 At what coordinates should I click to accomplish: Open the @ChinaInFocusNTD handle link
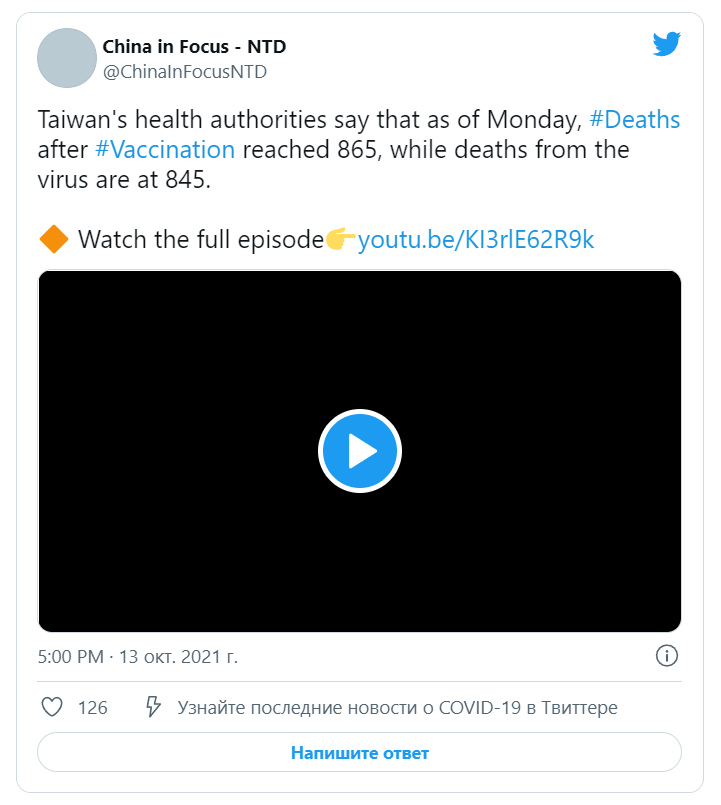(x=185, y=72)
